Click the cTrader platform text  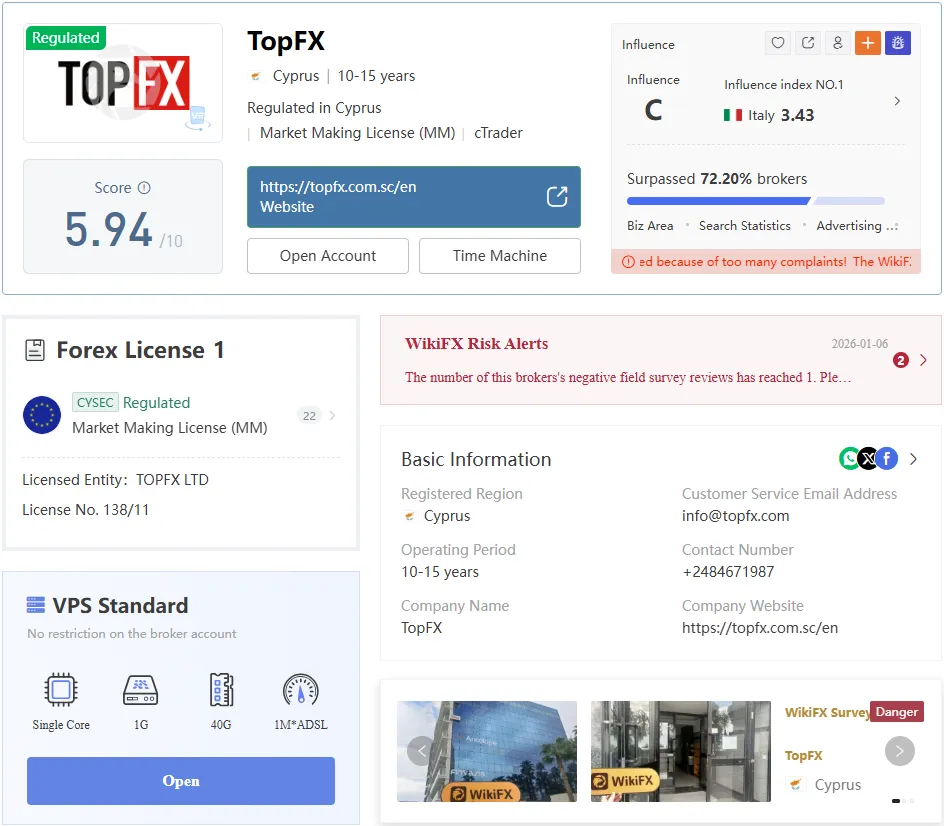tap(498, 133)
